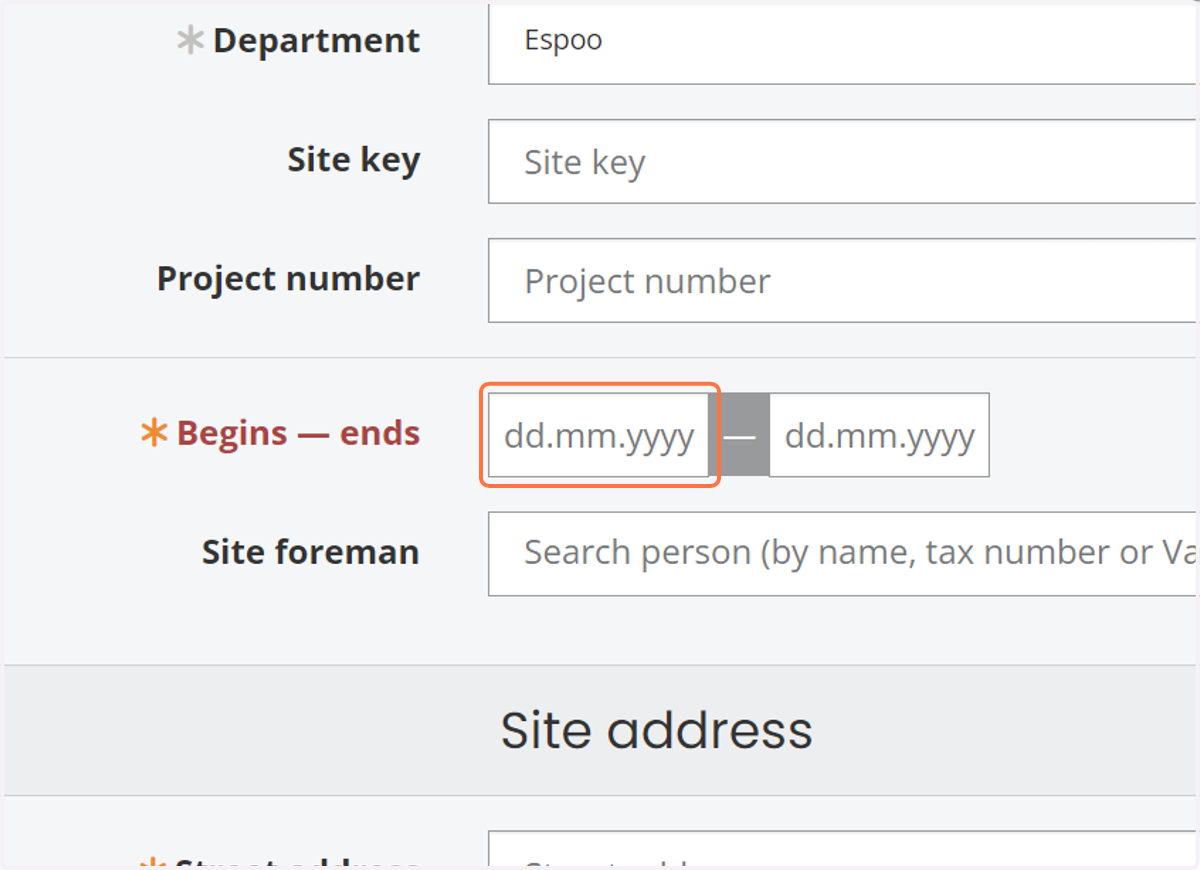Click the Department label

316,41
